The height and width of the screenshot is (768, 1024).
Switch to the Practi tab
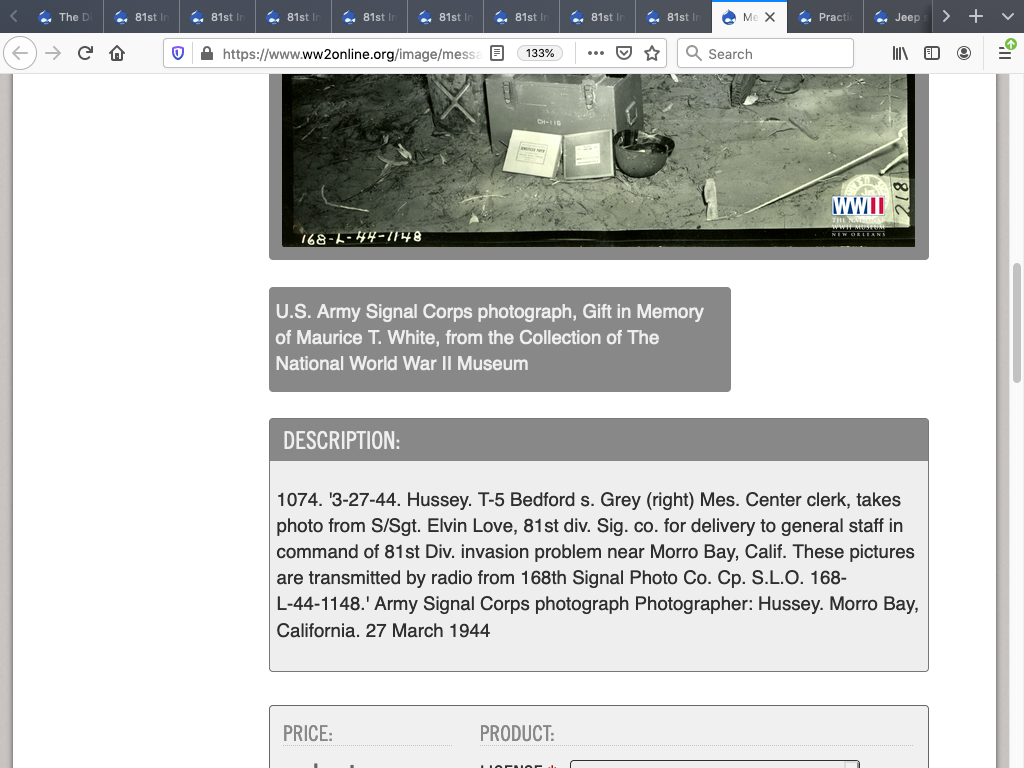point(825,17)
